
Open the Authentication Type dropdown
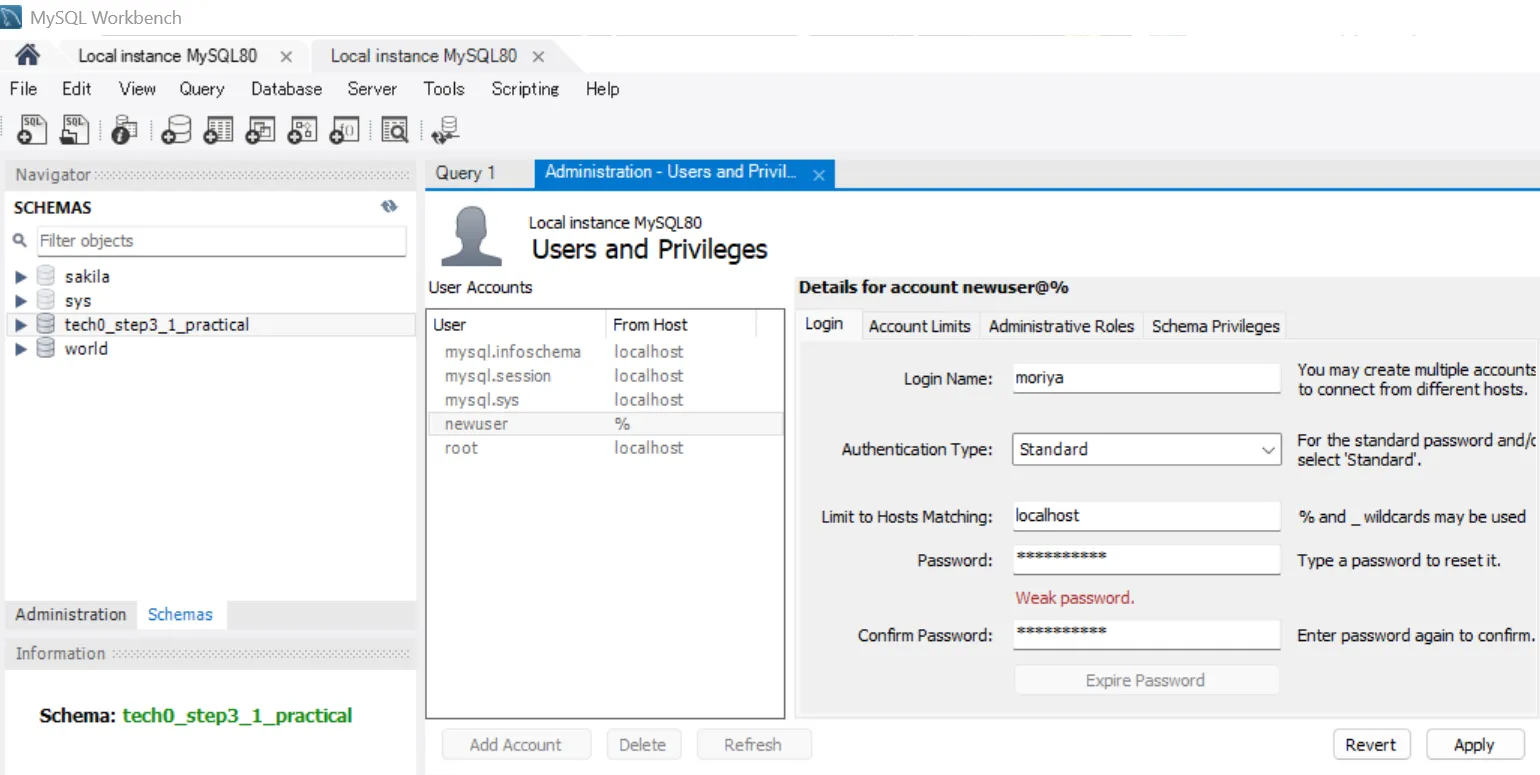[1146, 450]
